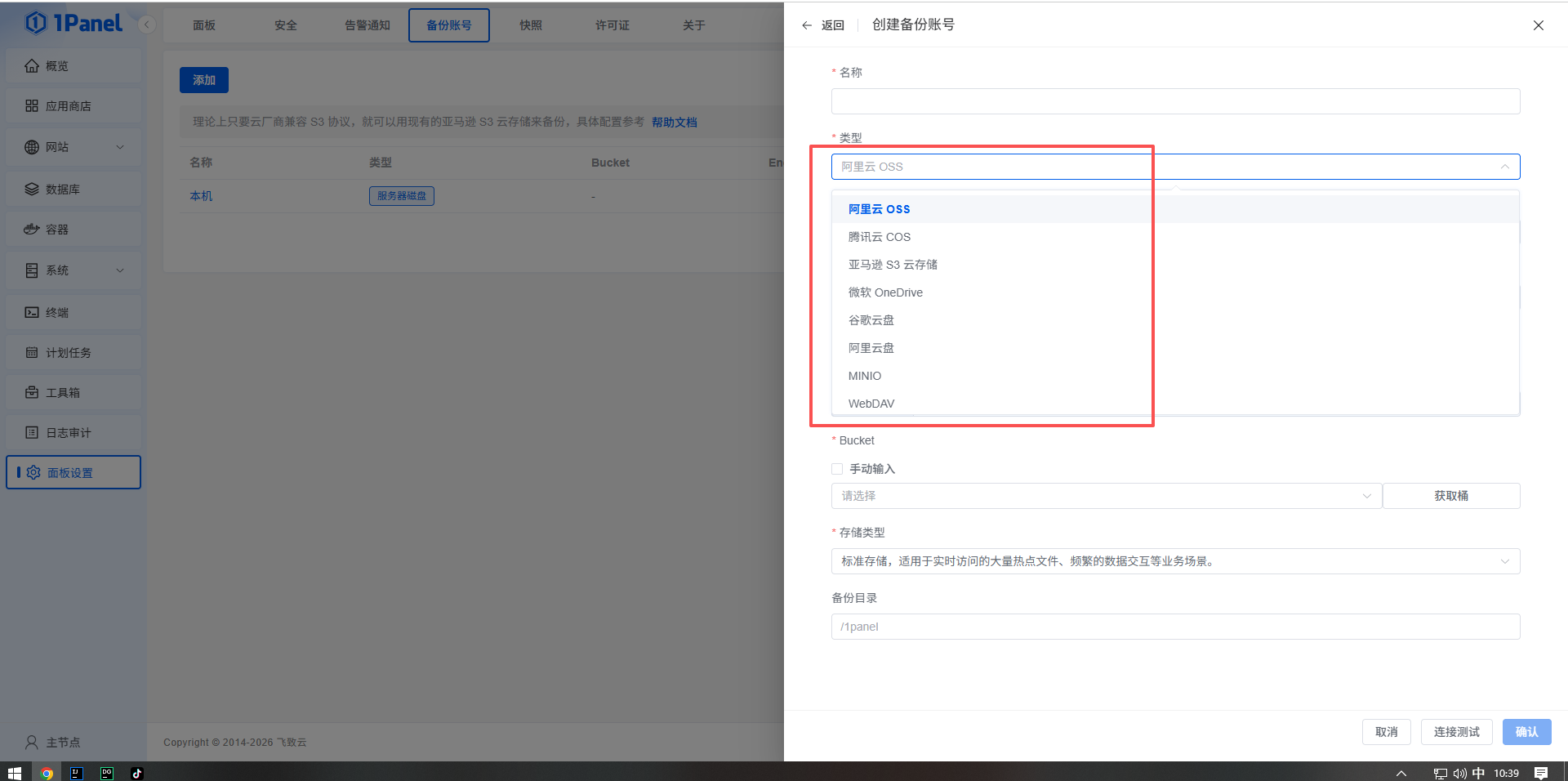The width and height of the screenshot is (1568, 781).
Task: Click the fetch bucket button
Action: [x=1450, y=496]
